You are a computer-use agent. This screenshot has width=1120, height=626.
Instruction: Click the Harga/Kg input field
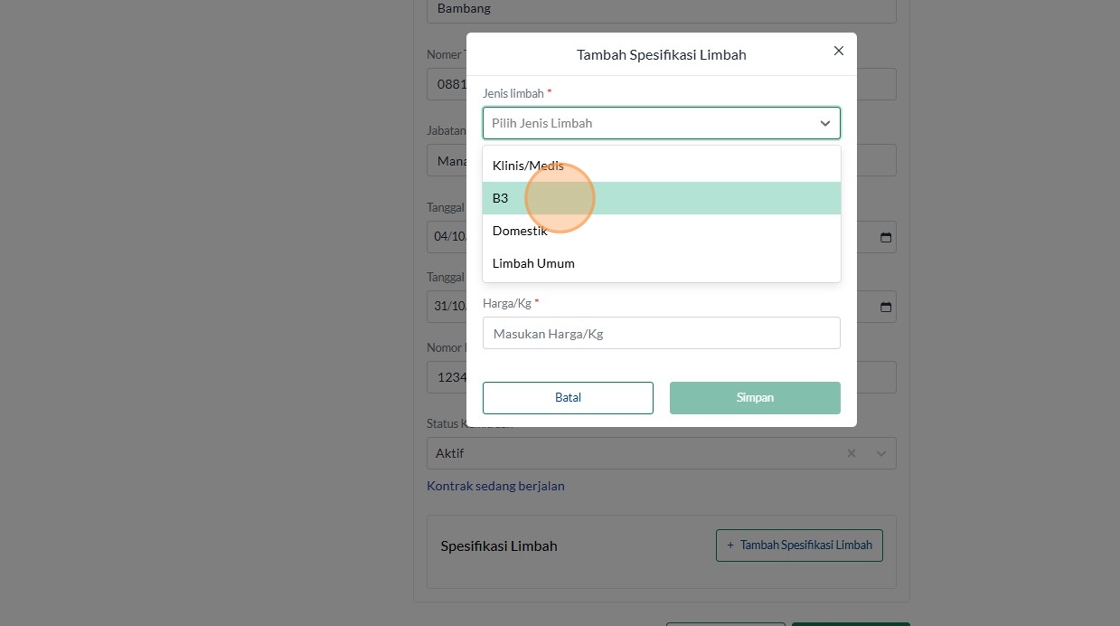[661, 334]
